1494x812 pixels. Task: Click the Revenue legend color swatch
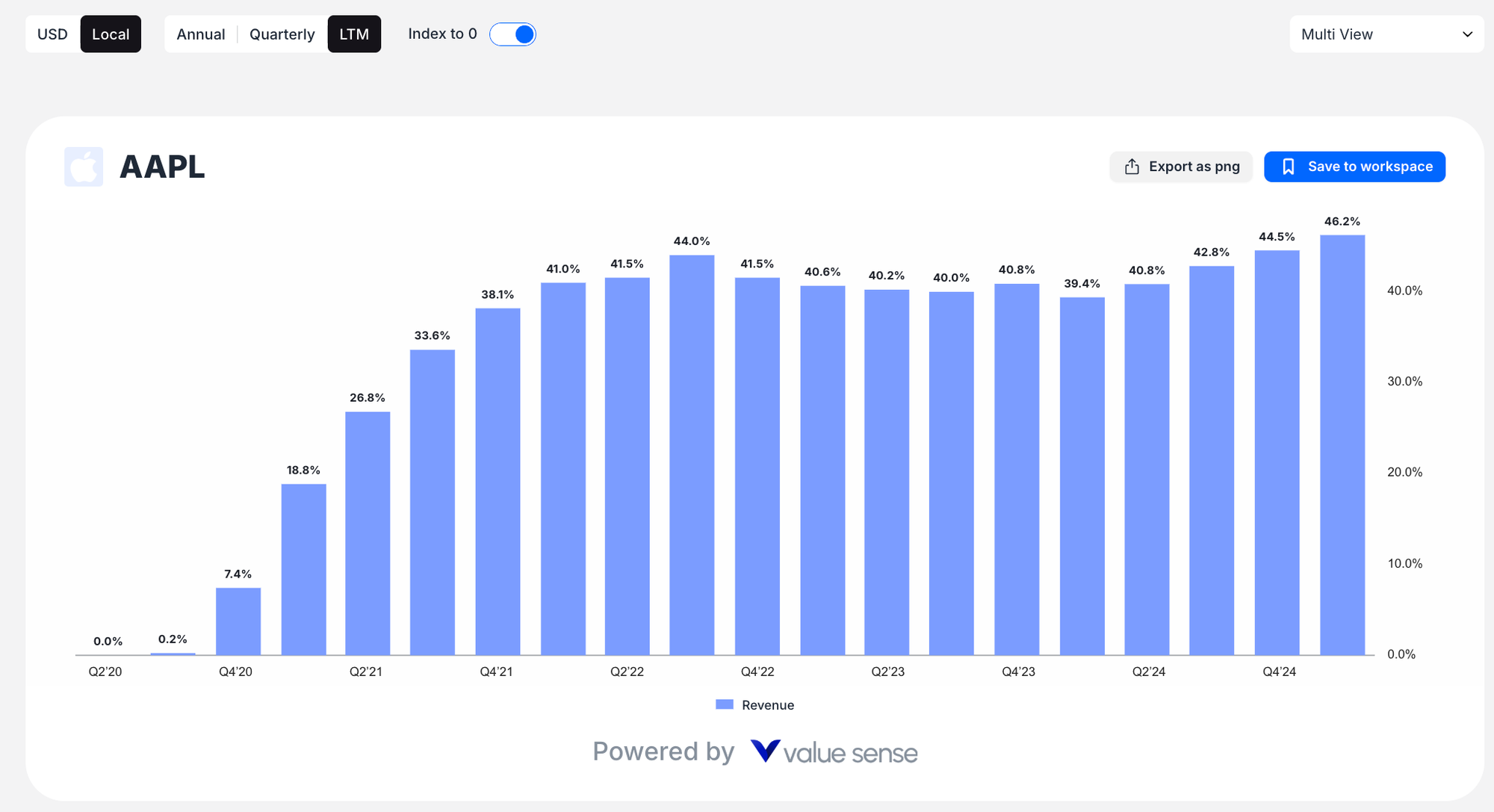click(724, 704)
